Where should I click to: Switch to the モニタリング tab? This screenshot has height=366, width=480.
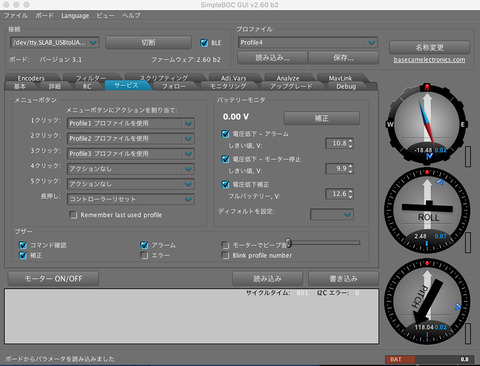click(x=228, y=86)
